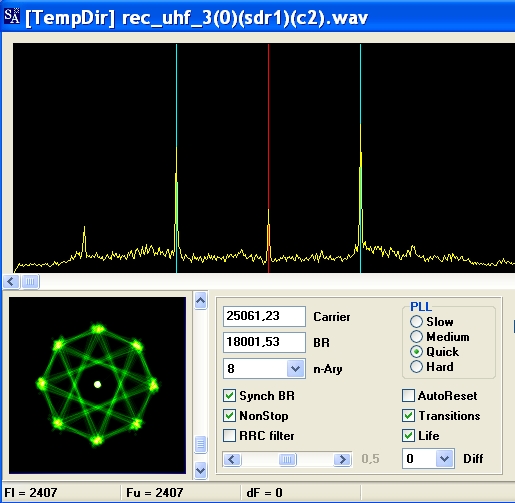Click the RRC slider right arrow button
This screenshot has width=515, height=503.
(x=342, y=459)
